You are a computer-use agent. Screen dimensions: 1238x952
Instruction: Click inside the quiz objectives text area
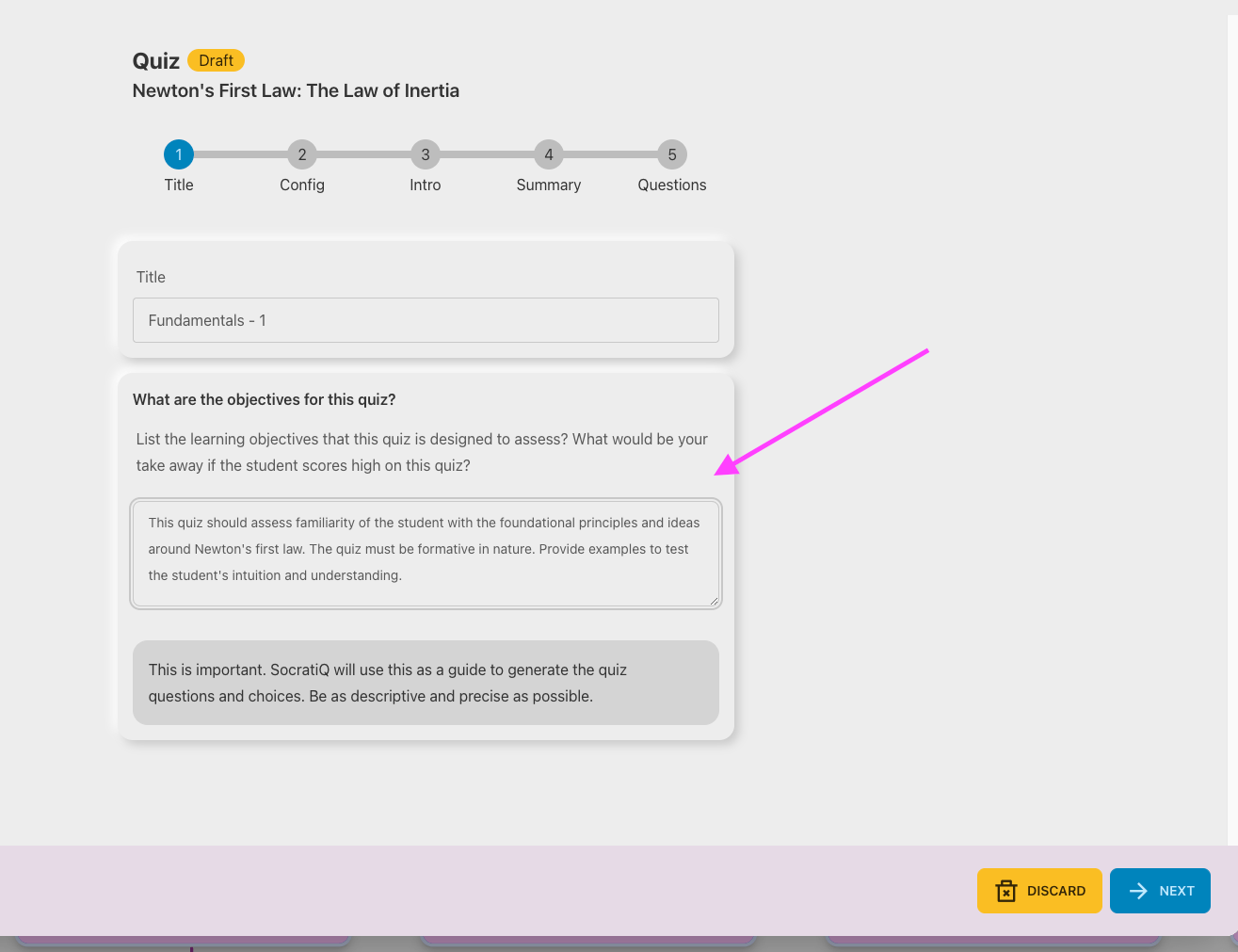click(x=426, y=553)
